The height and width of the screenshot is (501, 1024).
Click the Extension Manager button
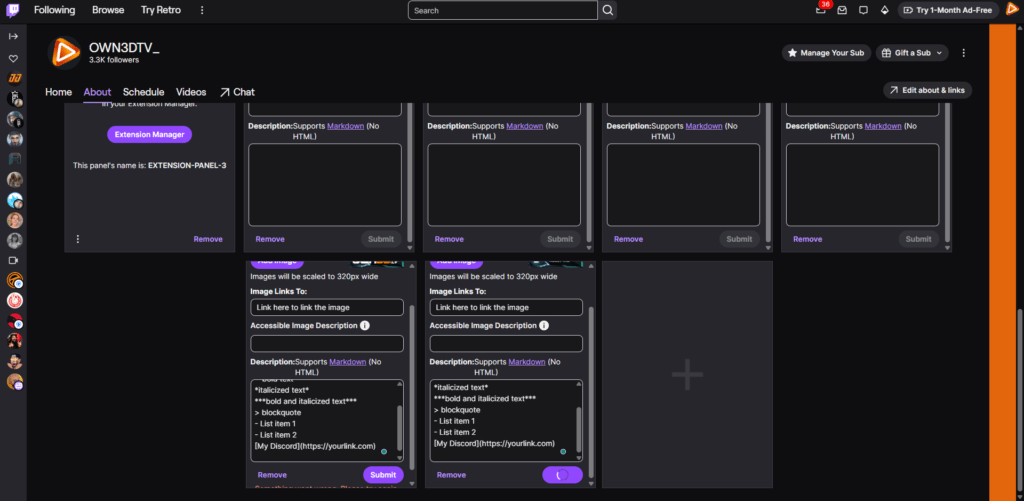pos(149,134)
